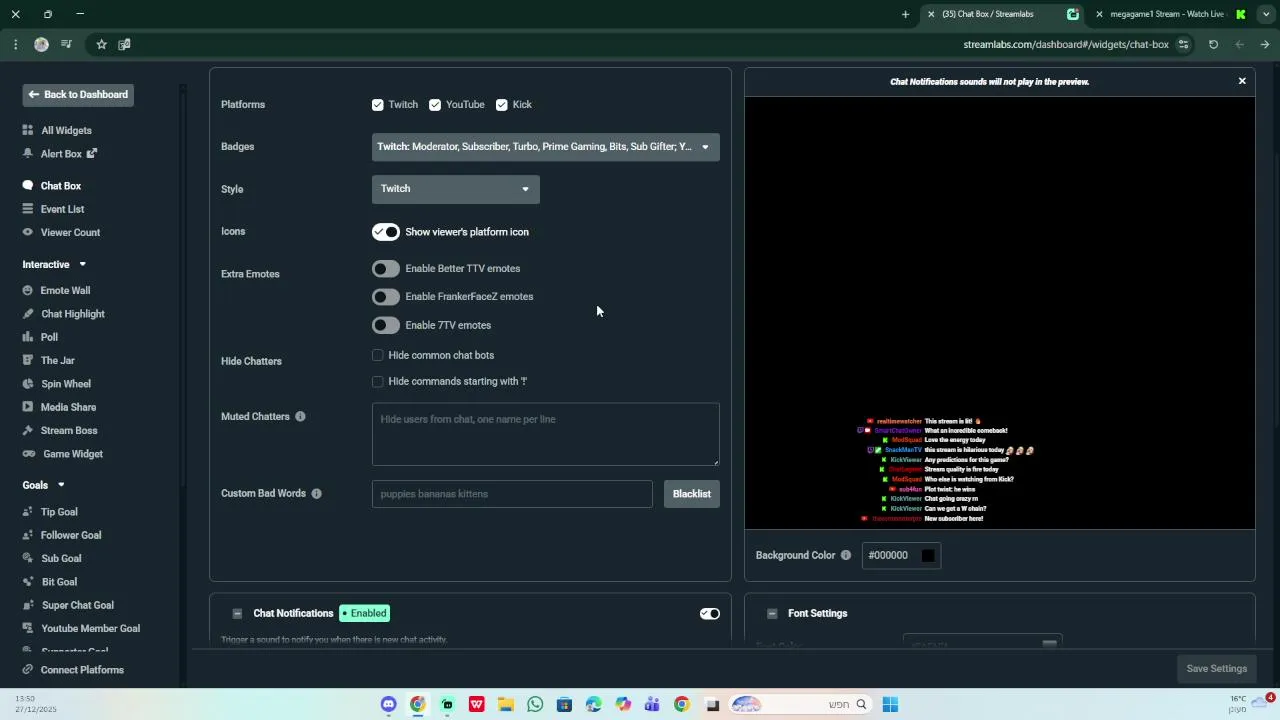The height and width of the screenshot is (720, 1280).
Task: Collapse the Chat Notifications section
Action: (x=237, y=614)
